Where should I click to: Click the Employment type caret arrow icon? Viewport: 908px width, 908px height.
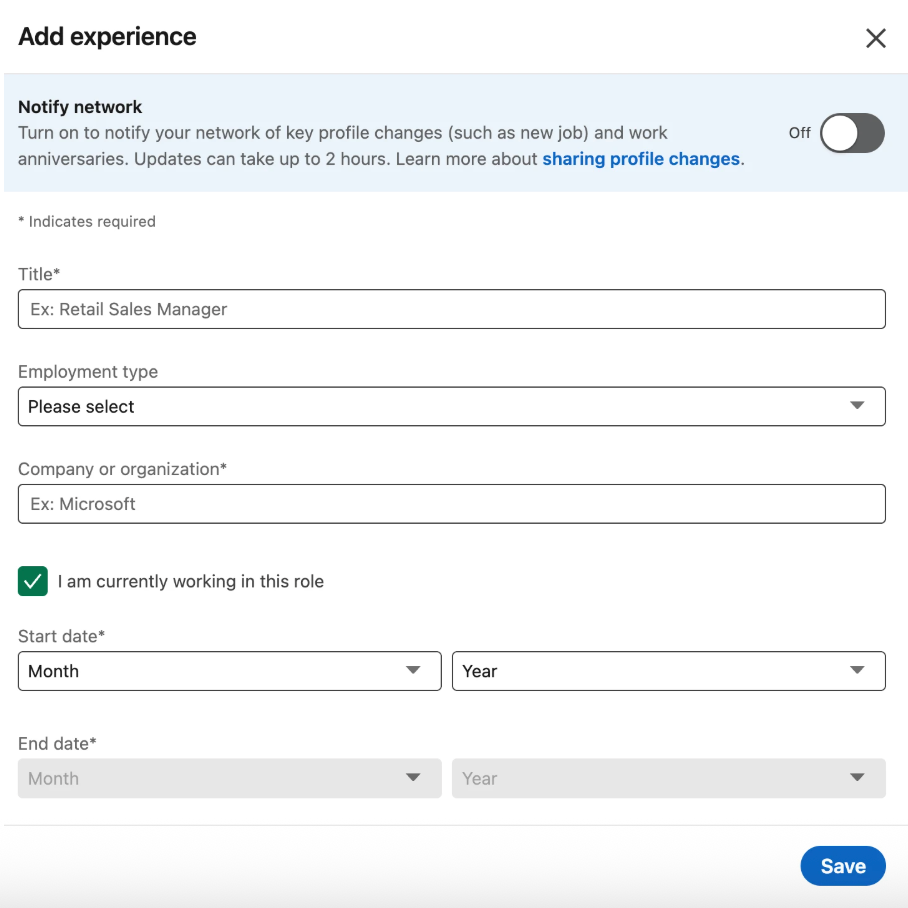857,406
